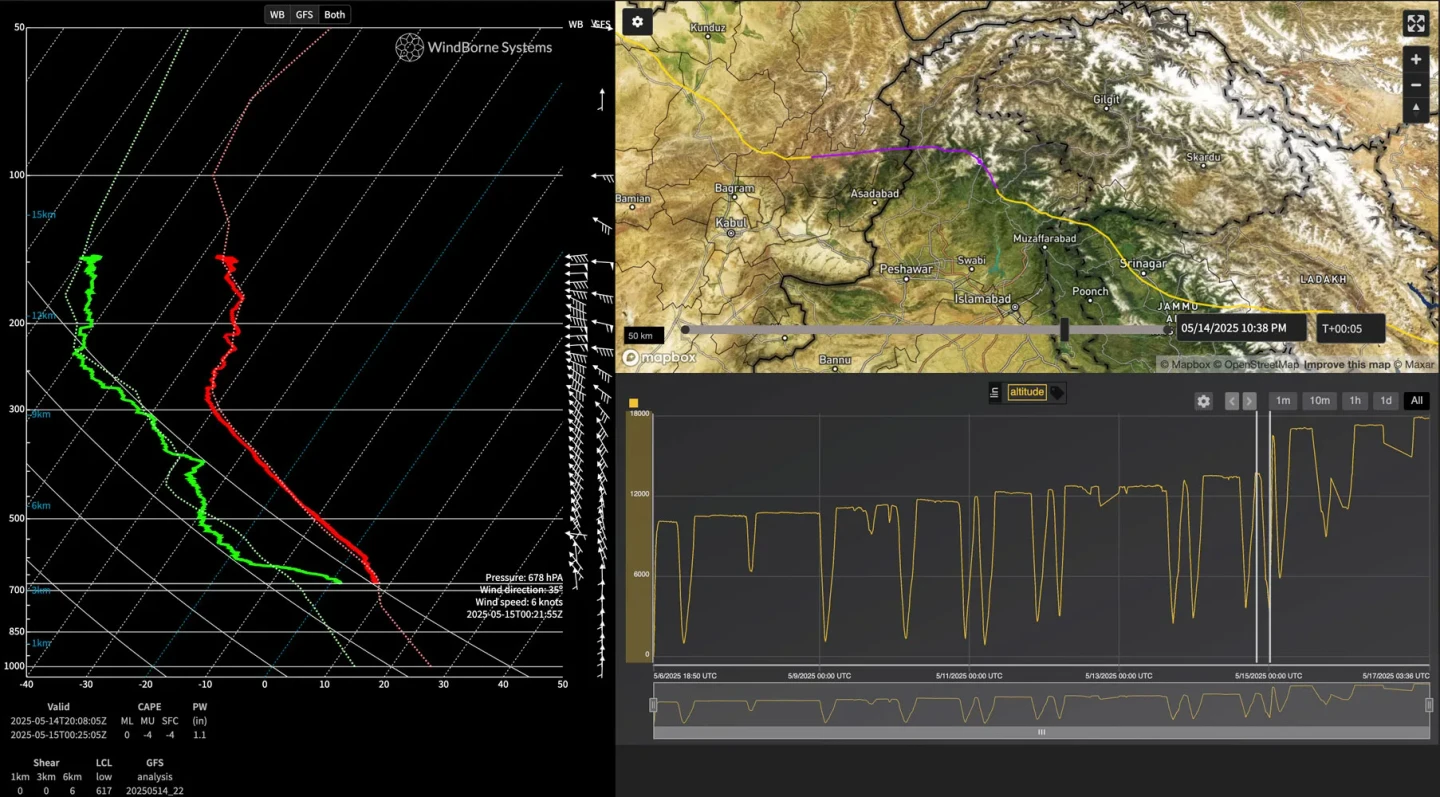Step chart backward with left arrow

tap(1232, 401)
